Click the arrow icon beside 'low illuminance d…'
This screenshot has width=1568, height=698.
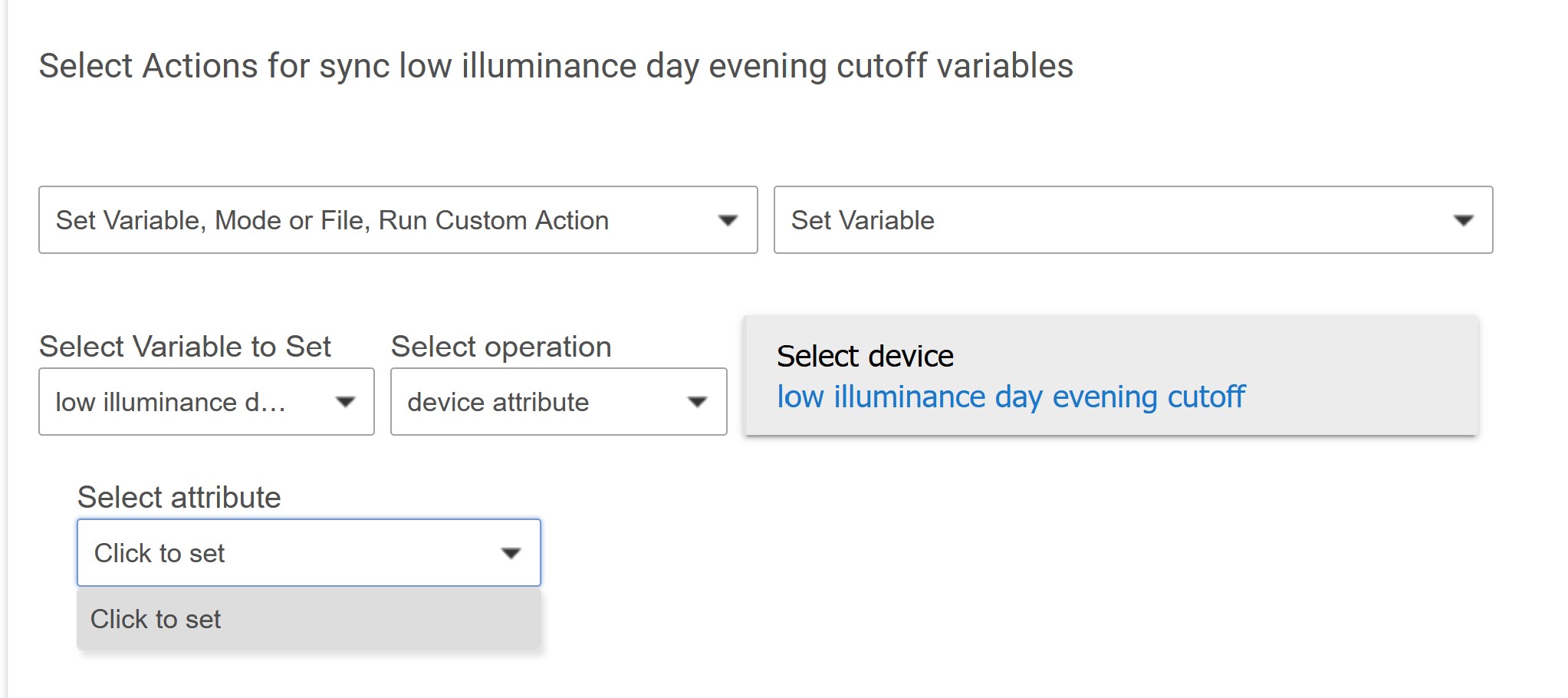click(x=346, y=402)
